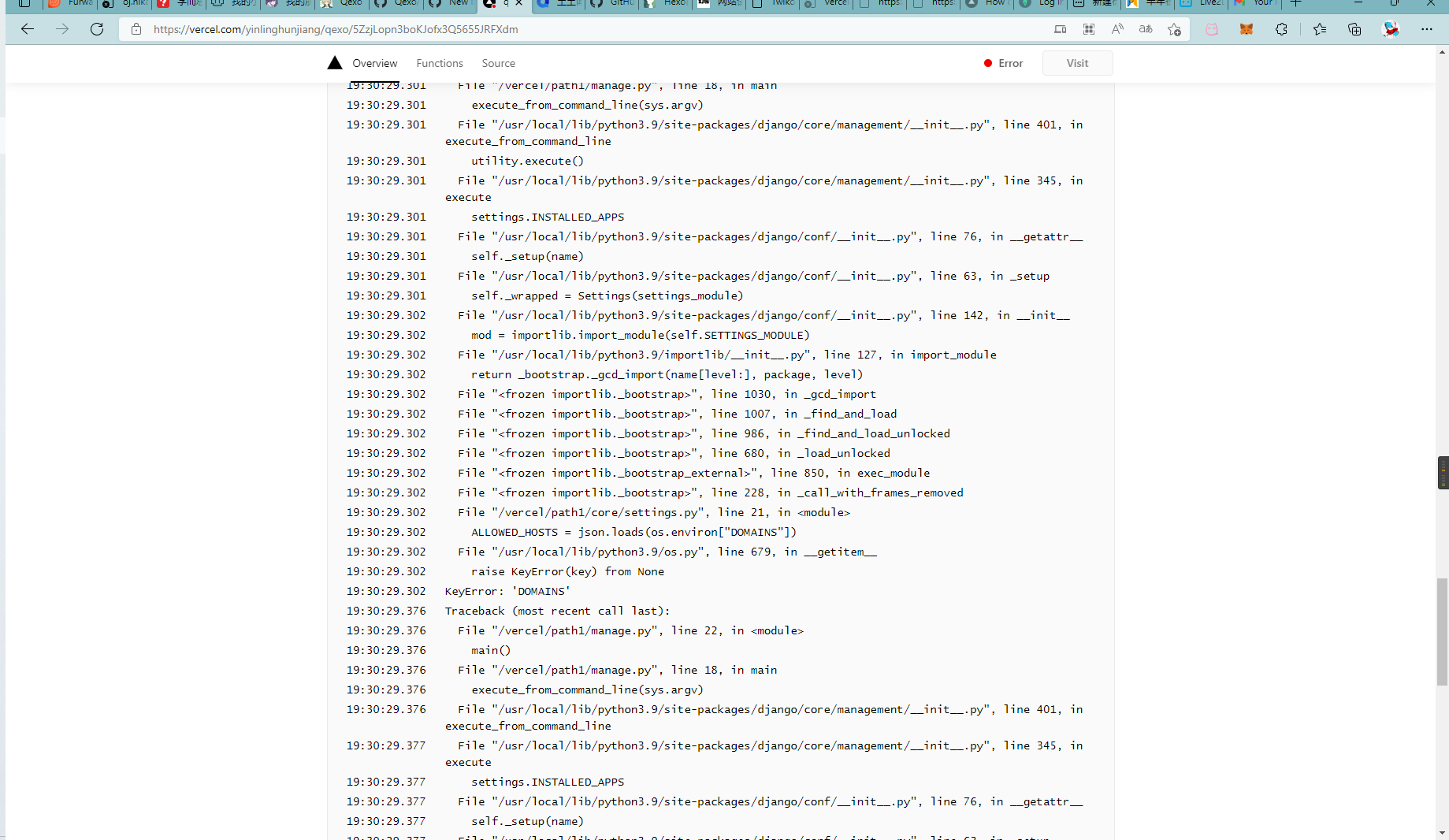1449x840 pixels.
Task: Click the split screen toolbar icon
Action: [x=1060, y=29]
